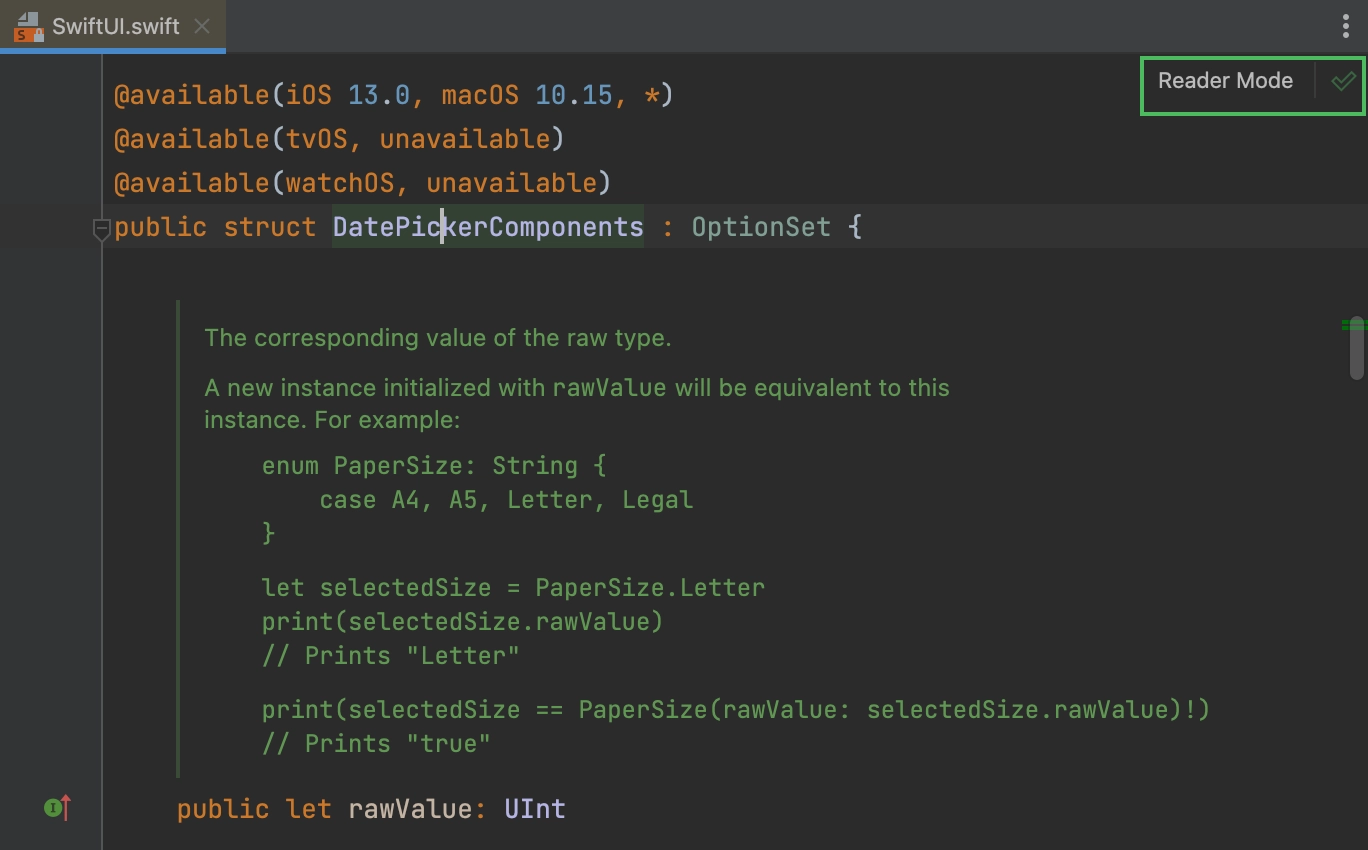Click the @available(watchOS, unavailable) line
This screenshot has width=1368, height=850.
coord(362,183)
